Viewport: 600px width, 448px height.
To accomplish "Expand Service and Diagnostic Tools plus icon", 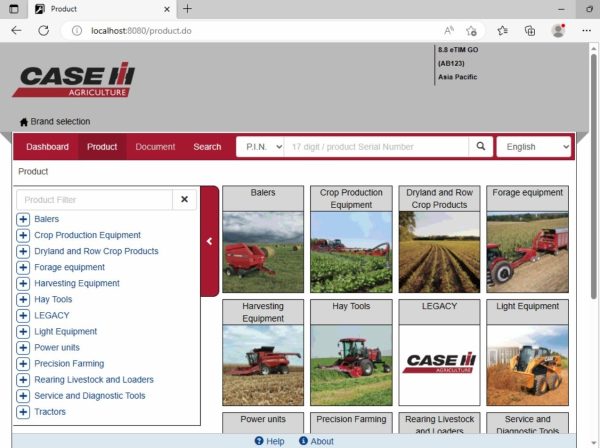I will coord(23,396).
